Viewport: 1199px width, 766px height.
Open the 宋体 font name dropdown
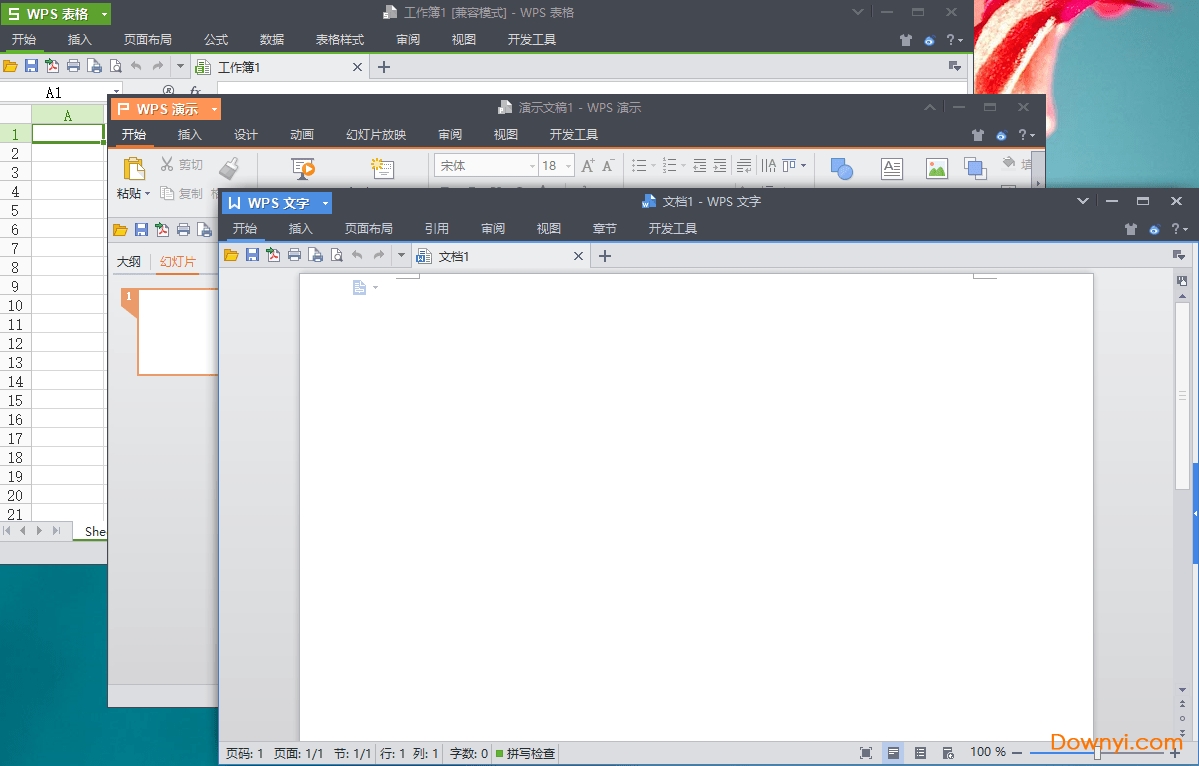(x=532, y=166)
